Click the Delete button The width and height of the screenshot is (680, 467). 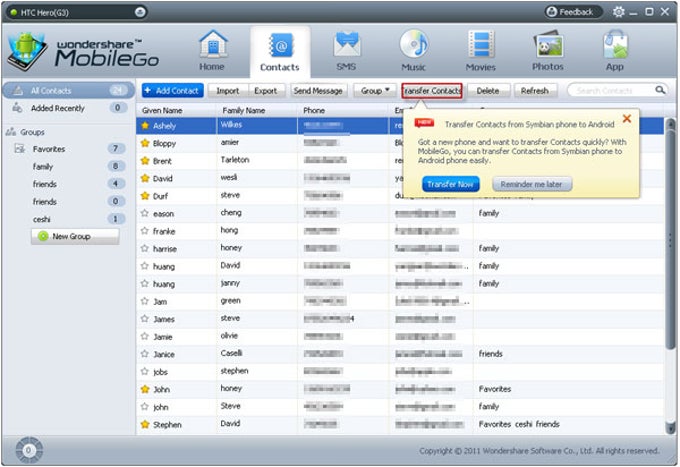[488, 91]
